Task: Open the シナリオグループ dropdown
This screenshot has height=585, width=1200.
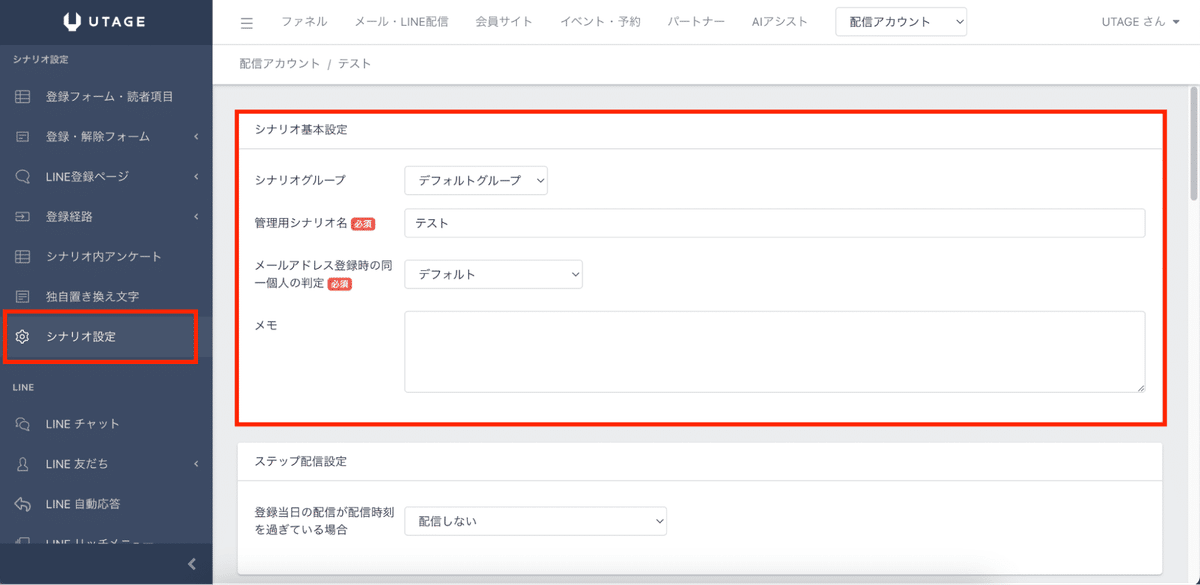Action: click(x=476, y=180)
